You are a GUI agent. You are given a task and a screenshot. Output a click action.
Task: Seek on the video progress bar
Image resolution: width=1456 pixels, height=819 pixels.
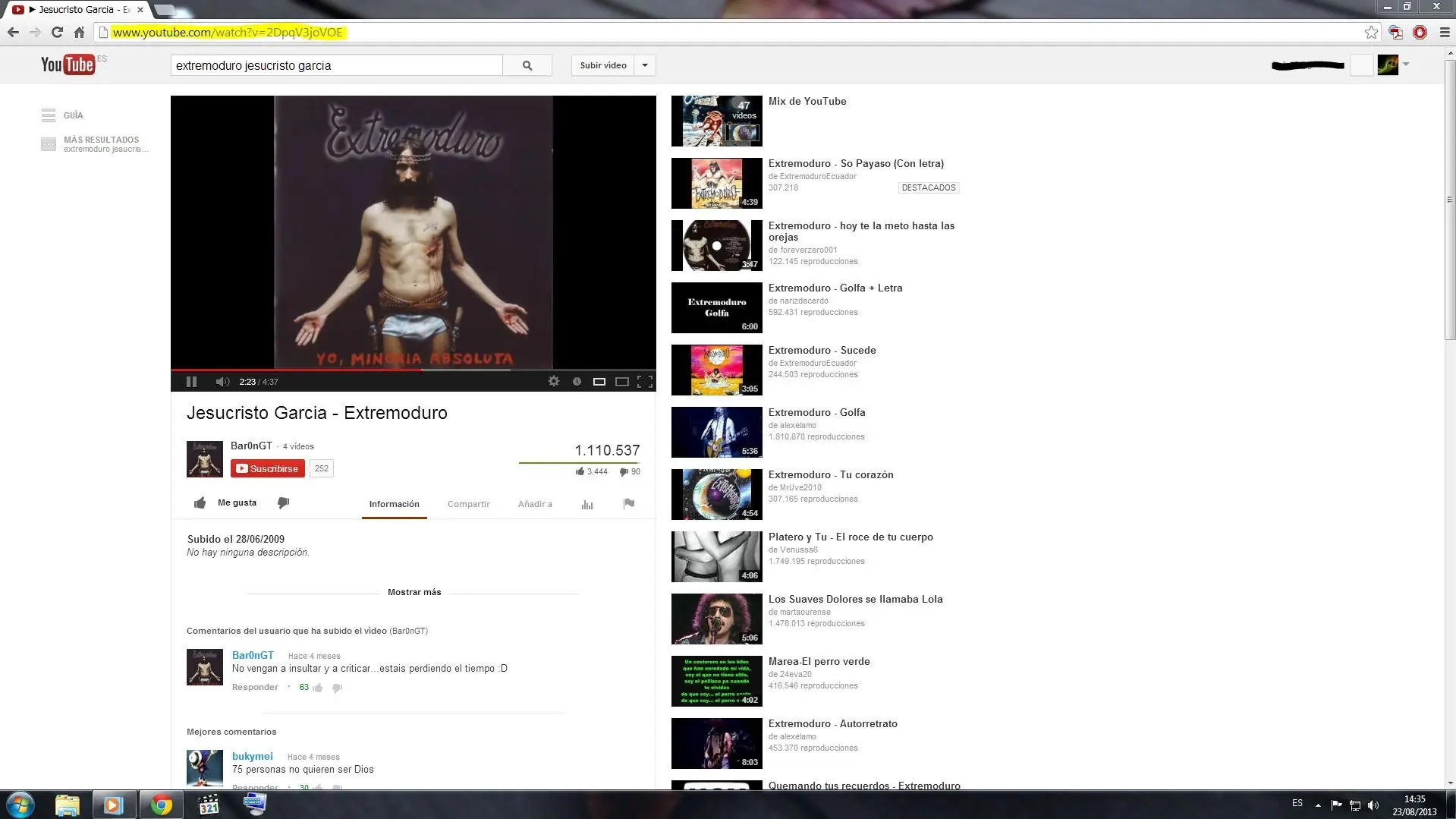coord(414,370)
